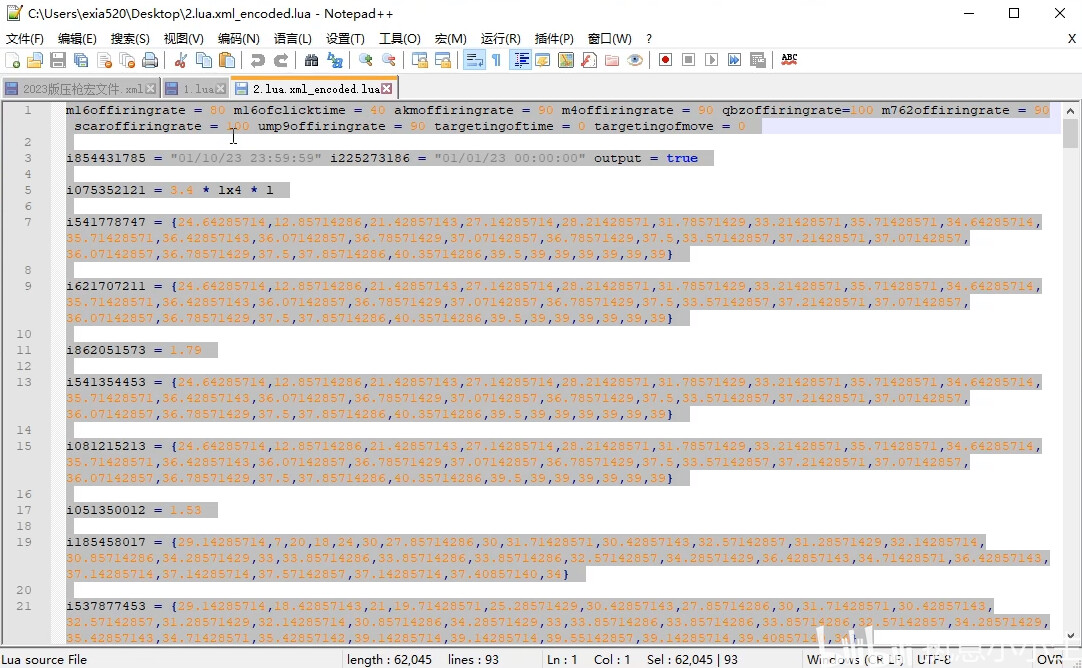
Task: Click the UTF-8 encoding in status bar
Action: pyautogui.click(x=934, y=660)
